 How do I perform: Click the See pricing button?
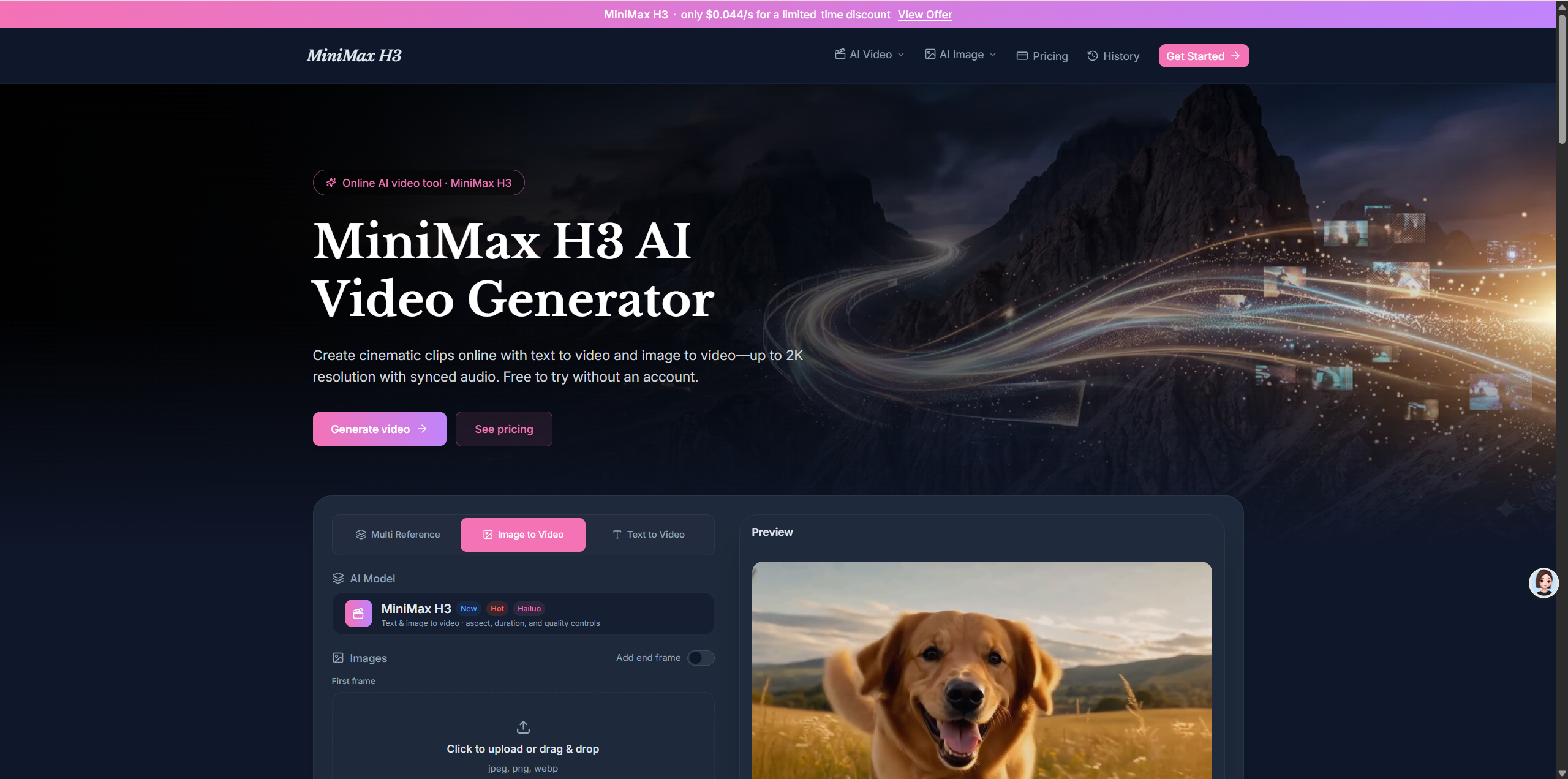(x=503, y=429)
